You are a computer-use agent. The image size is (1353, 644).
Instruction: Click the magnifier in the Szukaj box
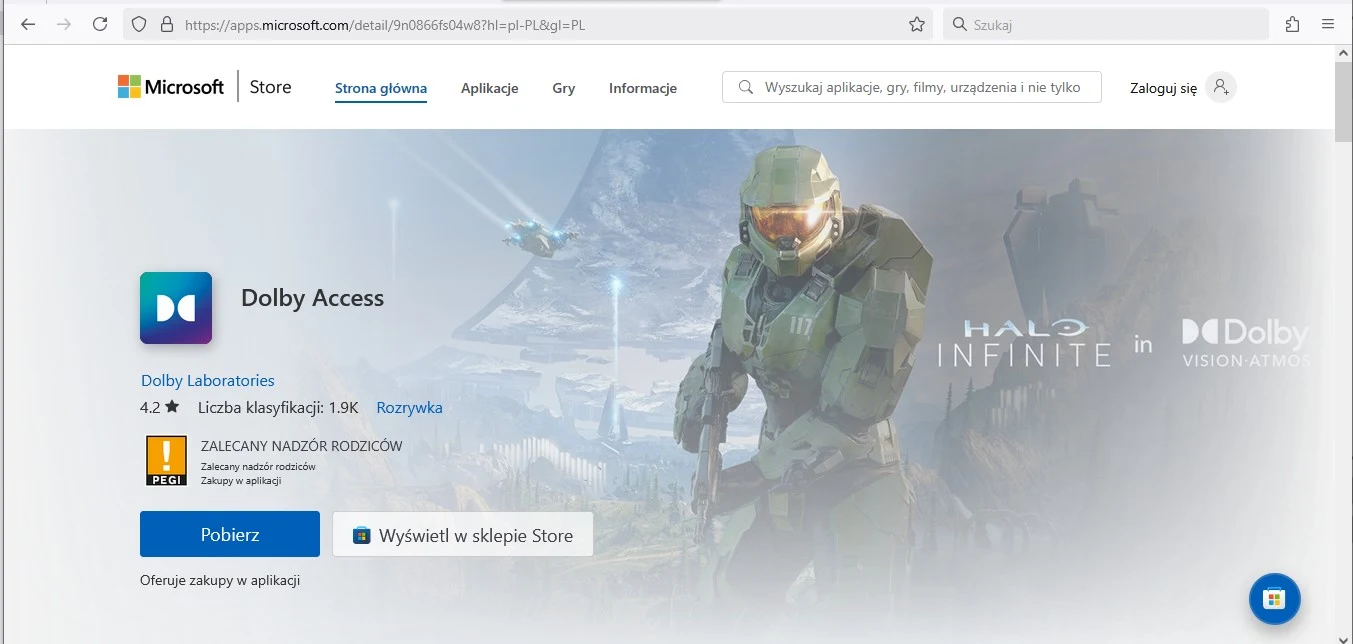pos(959,24)
